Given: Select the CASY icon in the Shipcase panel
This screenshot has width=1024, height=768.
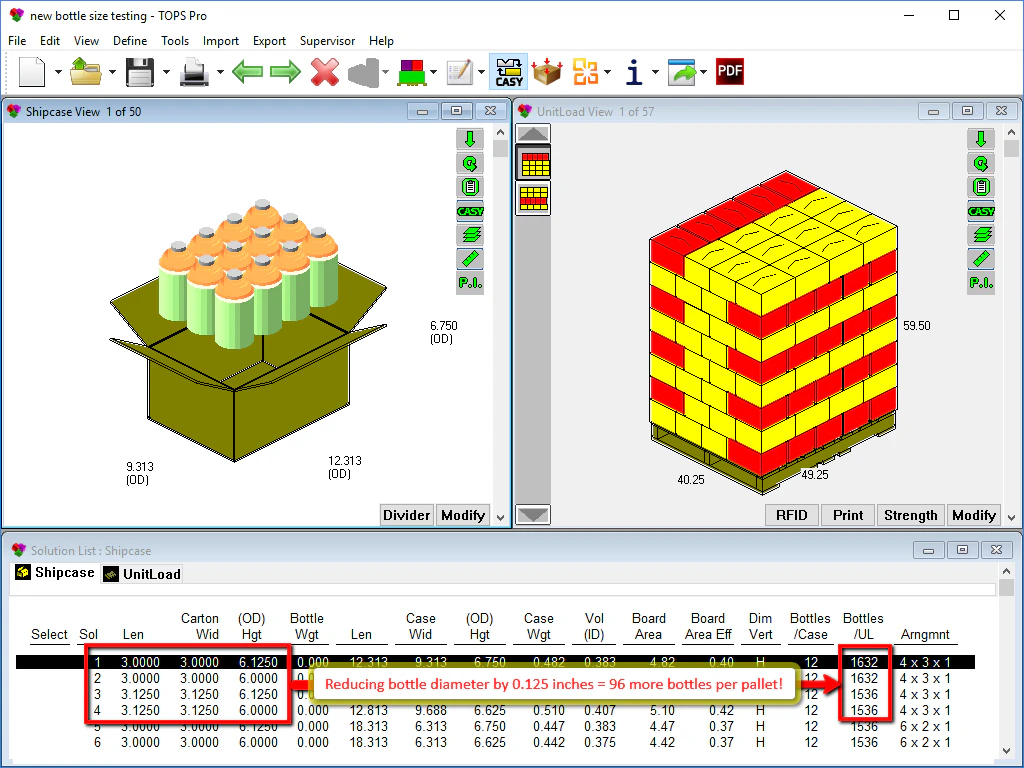Looking at the screenshot, I should [470, 211].
